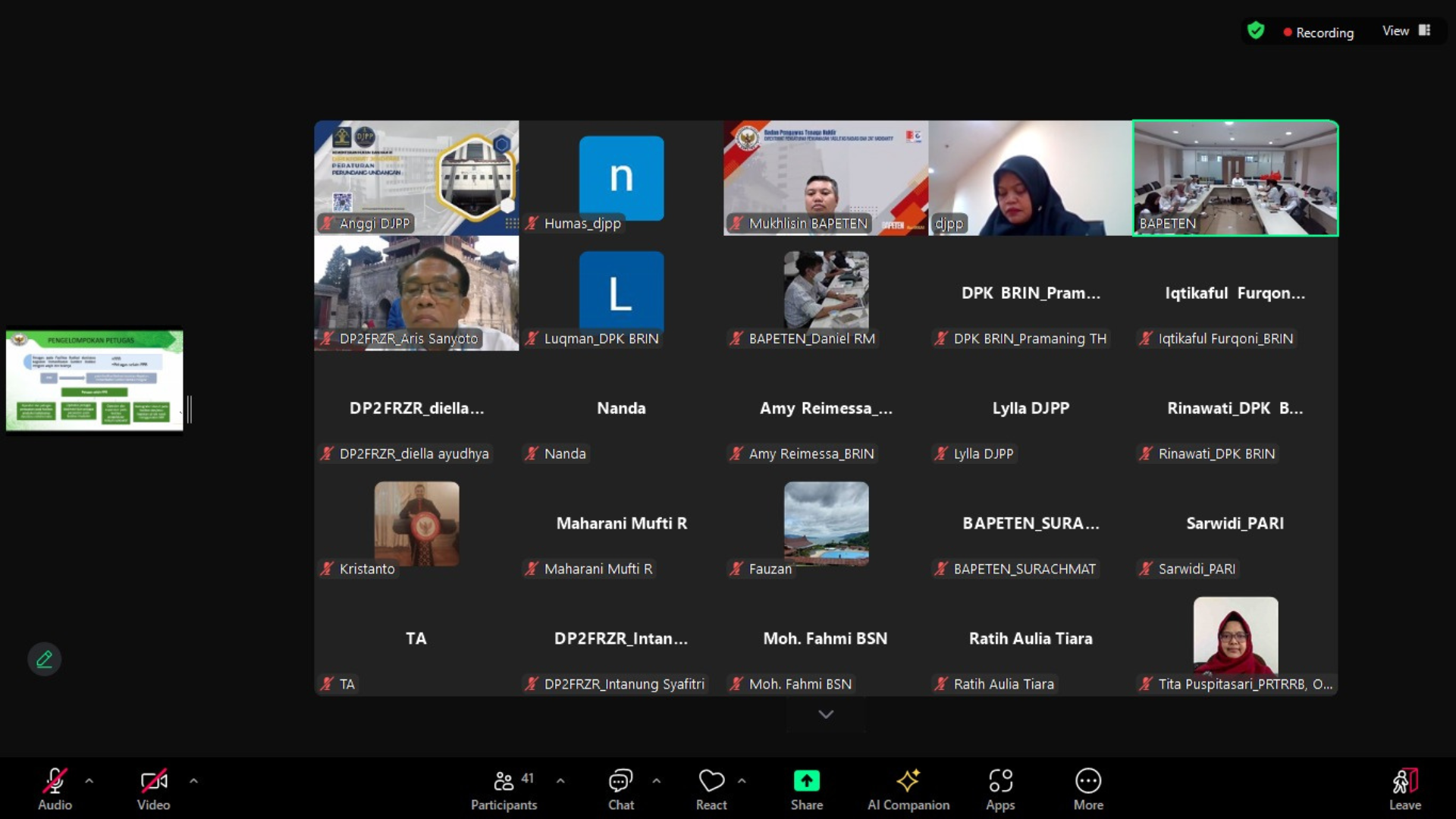Open the Participants panel
Image resolution: width=1456 pixels, height=819 pixels.
pyautogui.click(x=504, y=789)
